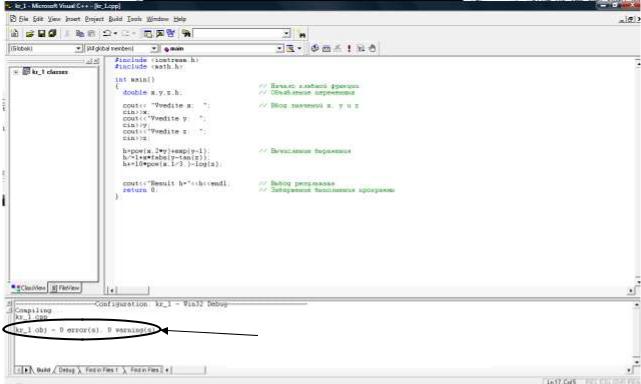Open the Redo history dropdown arrow
This screenshot has width=641, height=384.
click(134, 34)
